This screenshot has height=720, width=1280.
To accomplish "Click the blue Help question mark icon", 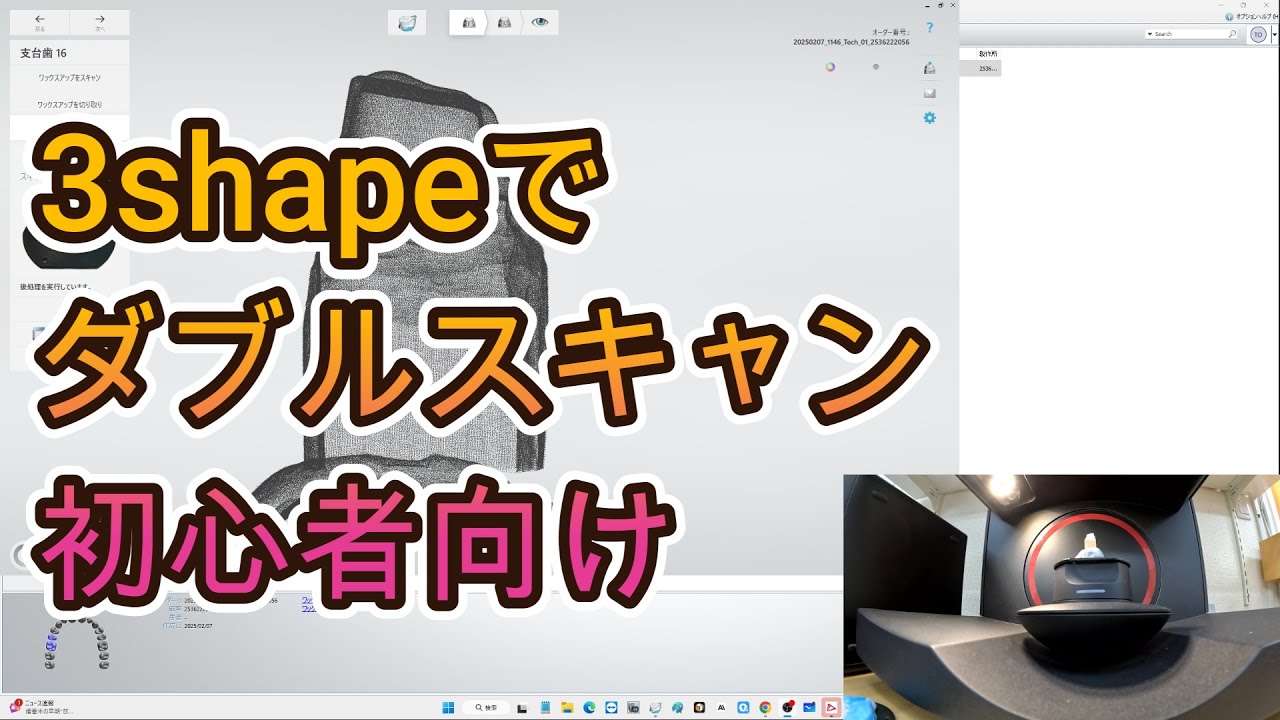I will point(930,28).
